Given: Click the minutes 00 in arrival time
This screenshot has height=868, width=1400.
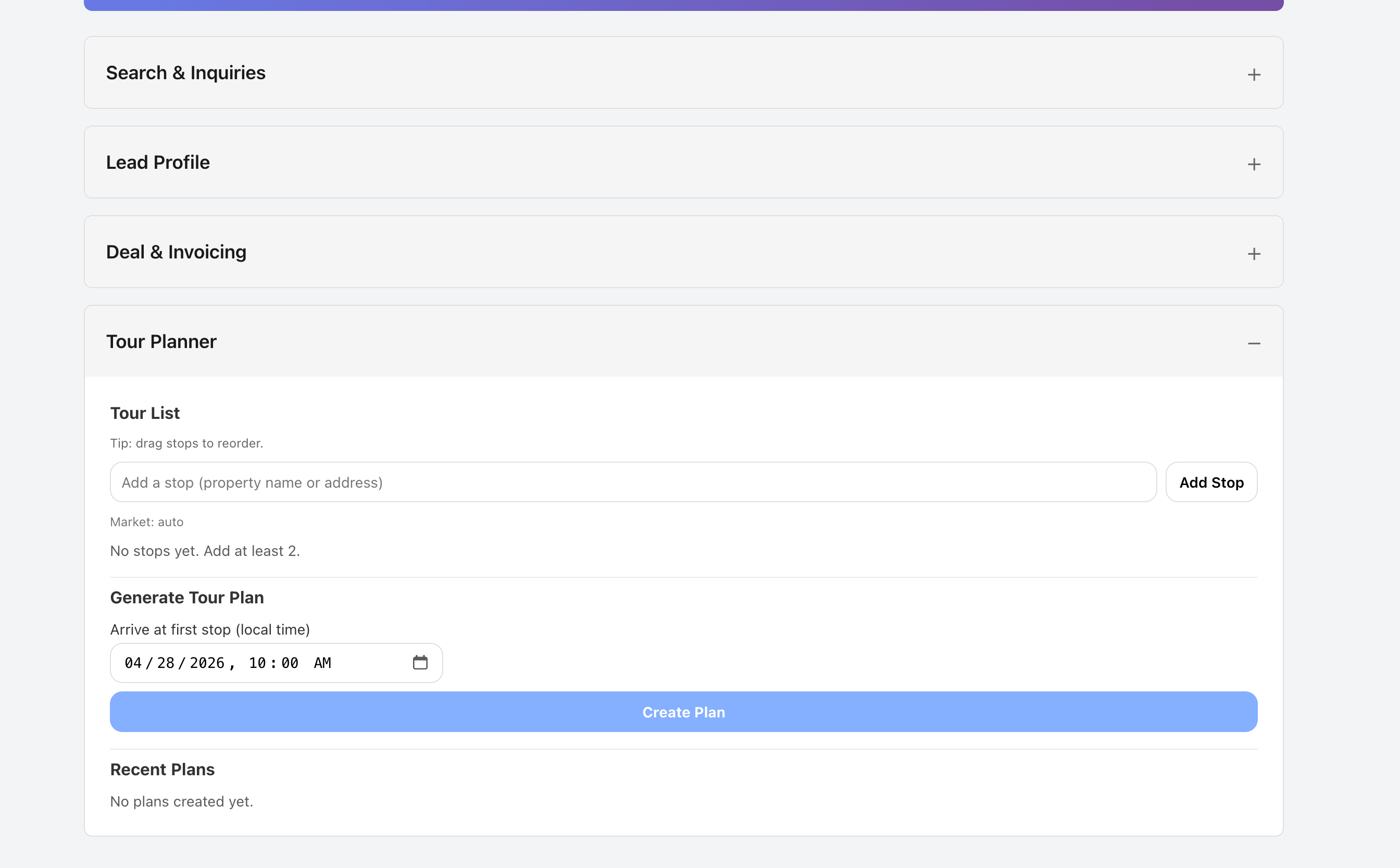Looking at the screenshot, I should [x=290, y=663].
